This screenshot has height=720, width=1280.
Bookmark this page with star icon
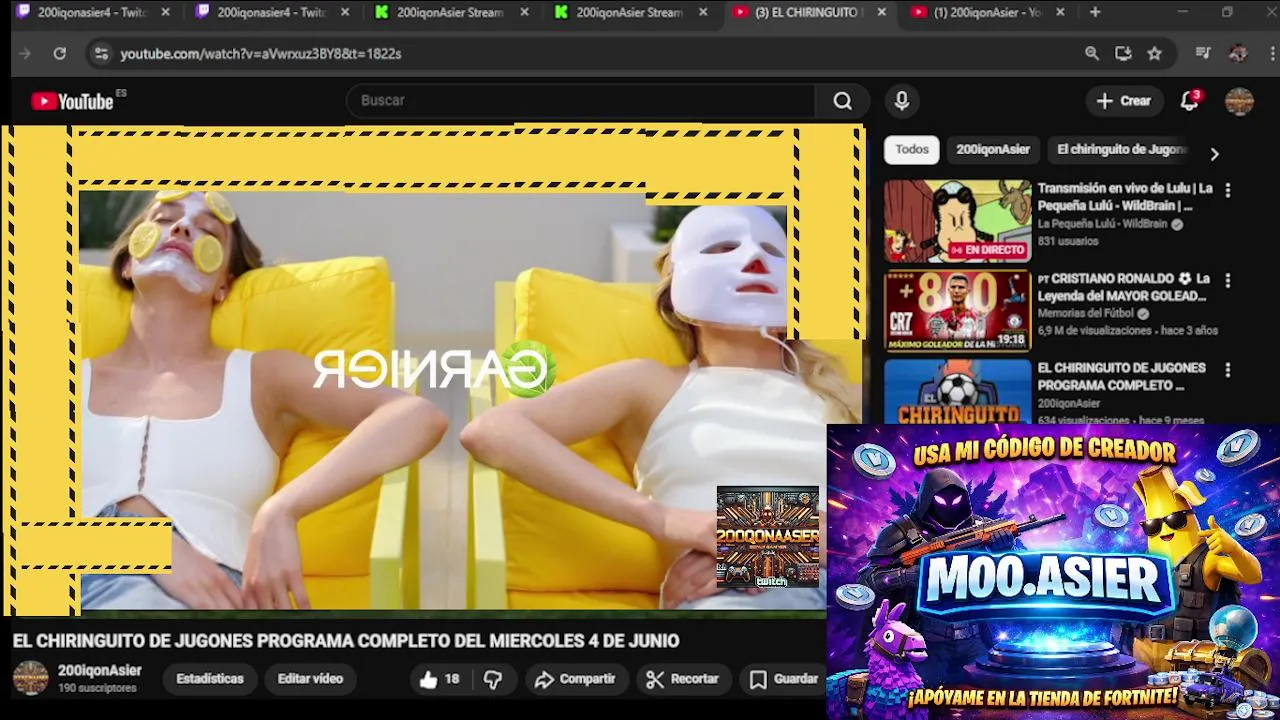(x=1155, y=54)
